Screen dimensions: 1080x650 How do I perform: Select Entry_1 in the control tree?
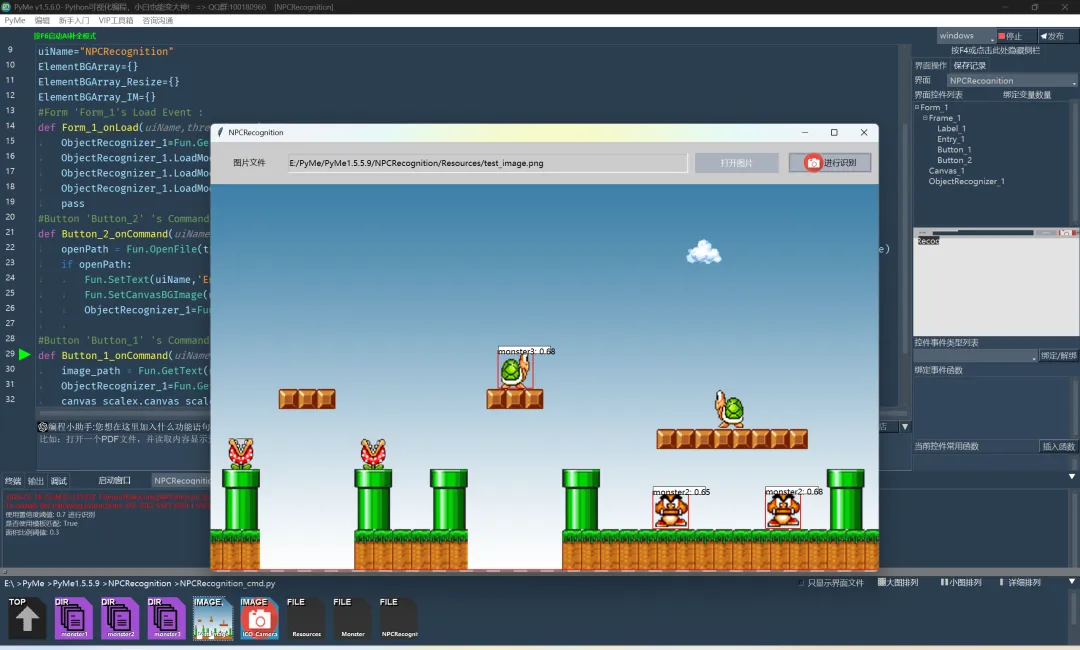pyautogui.click(x=951, y=139)
